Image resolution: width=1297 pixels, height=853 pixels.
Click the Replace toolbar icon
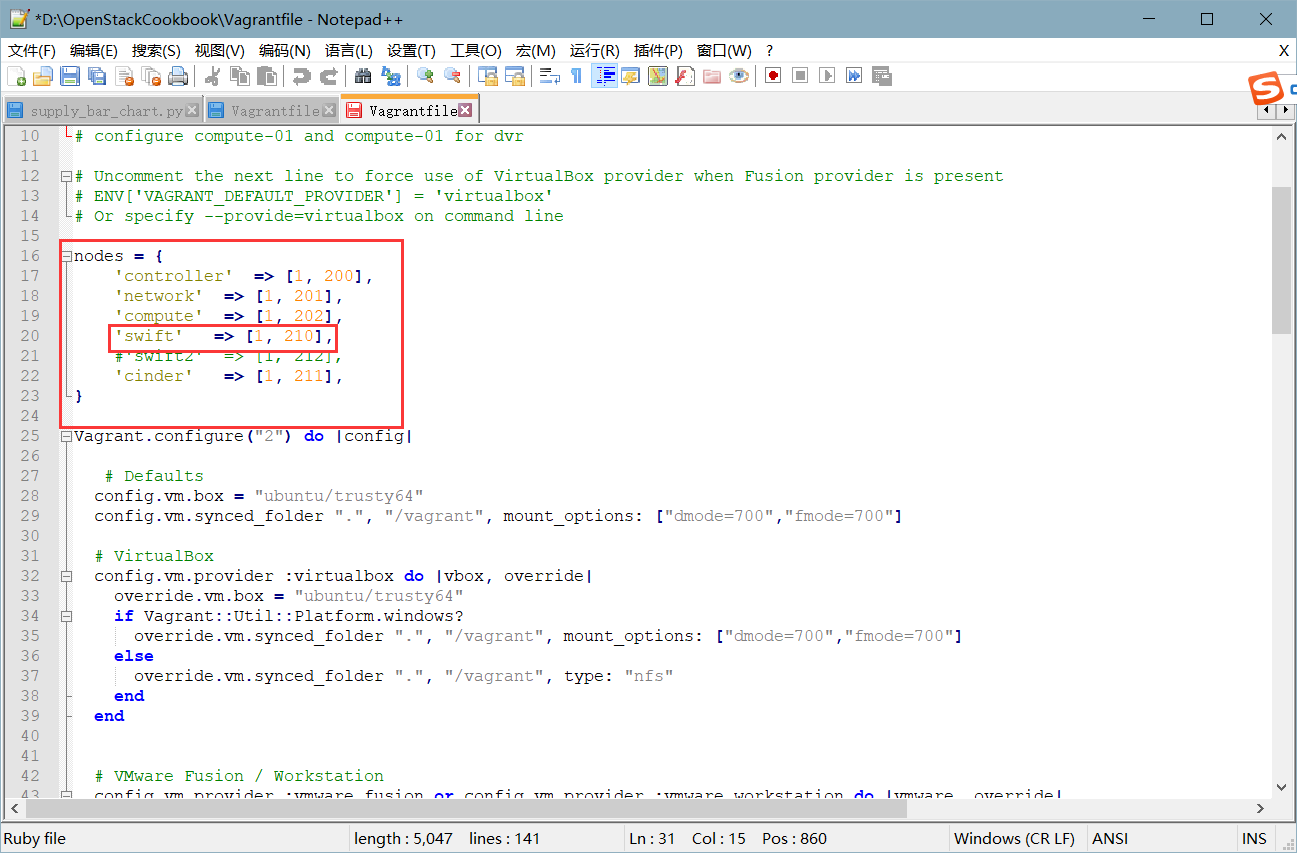(391, 76)
